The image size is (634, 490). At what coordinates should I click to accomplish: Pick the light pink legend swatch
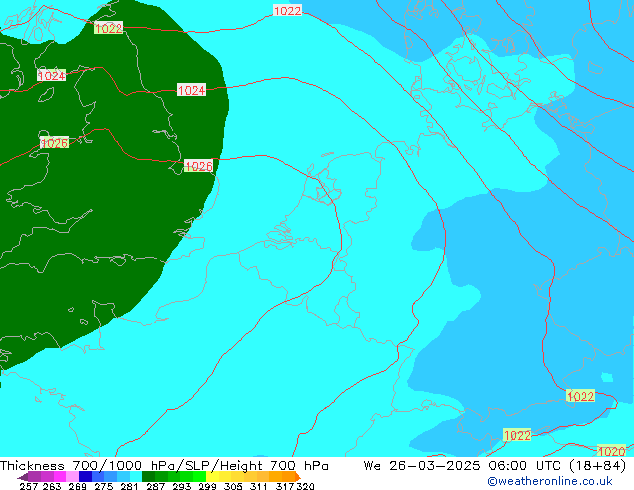72,477
